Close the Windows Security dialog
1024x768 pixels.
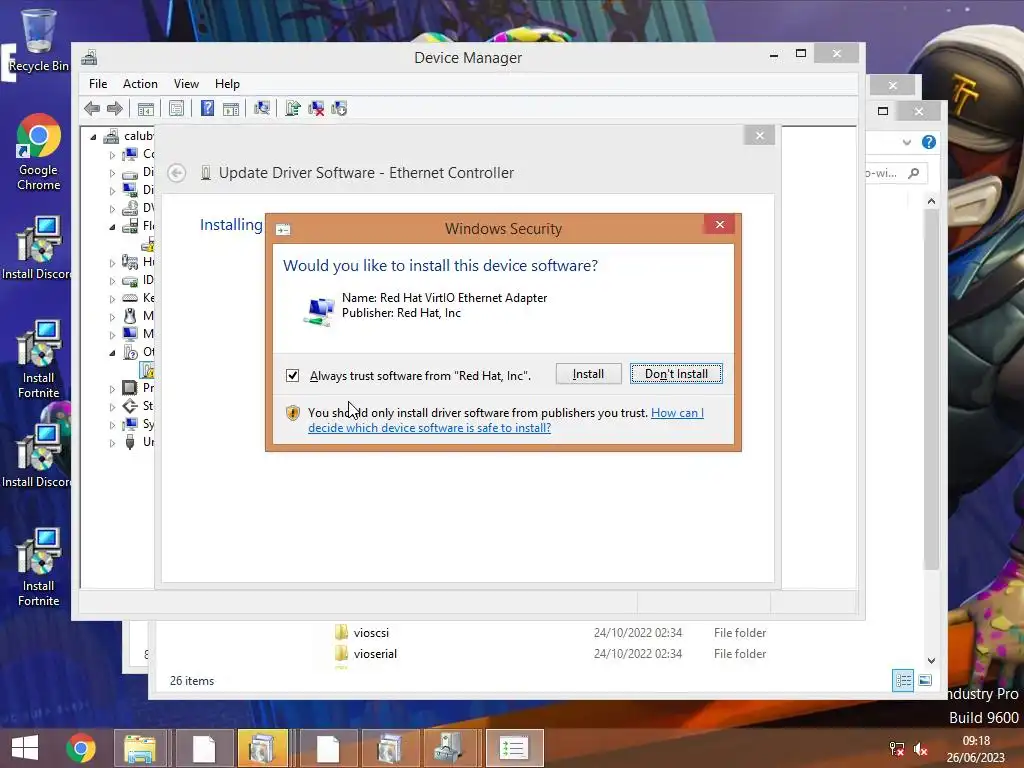pyautogui.click(x=720, y=225)
